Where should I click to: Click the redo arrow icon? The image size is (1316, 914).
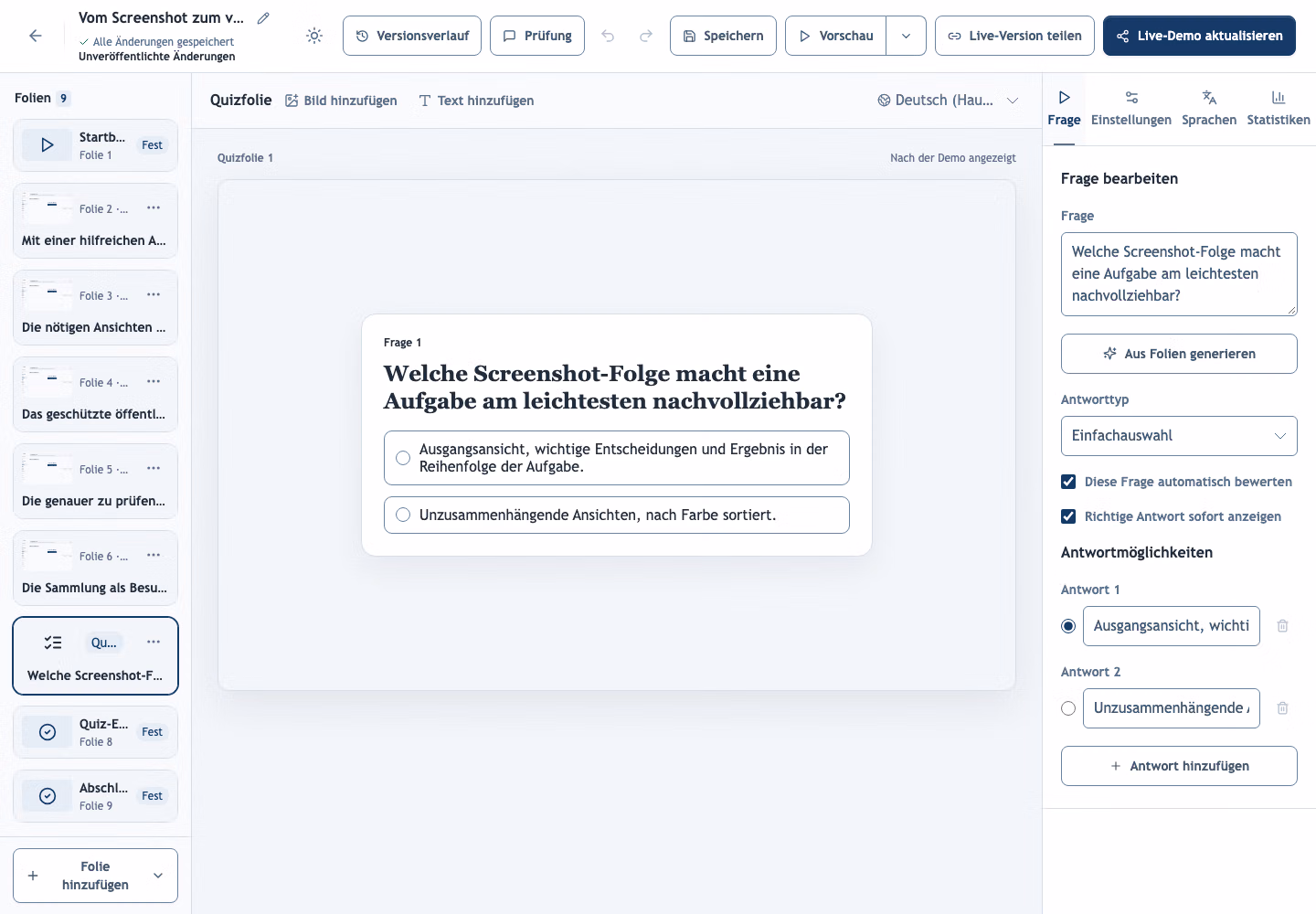[646, 36]
